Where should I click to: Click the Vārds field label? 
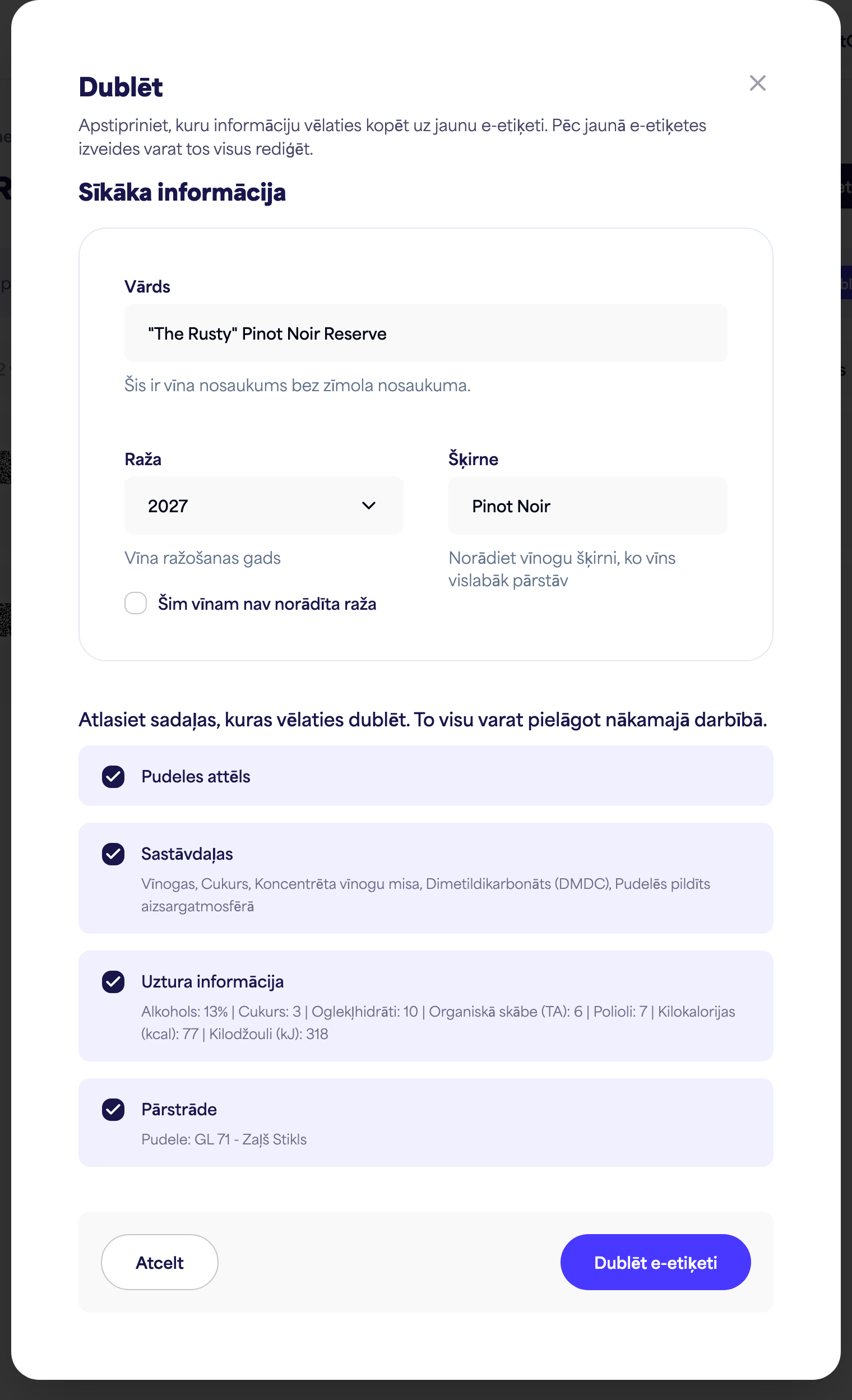pyautogui.click(x=147, y=286)
